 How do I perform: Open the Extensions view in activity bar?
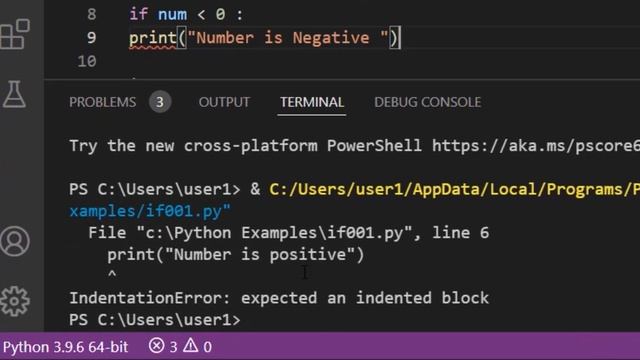point(15,34)
